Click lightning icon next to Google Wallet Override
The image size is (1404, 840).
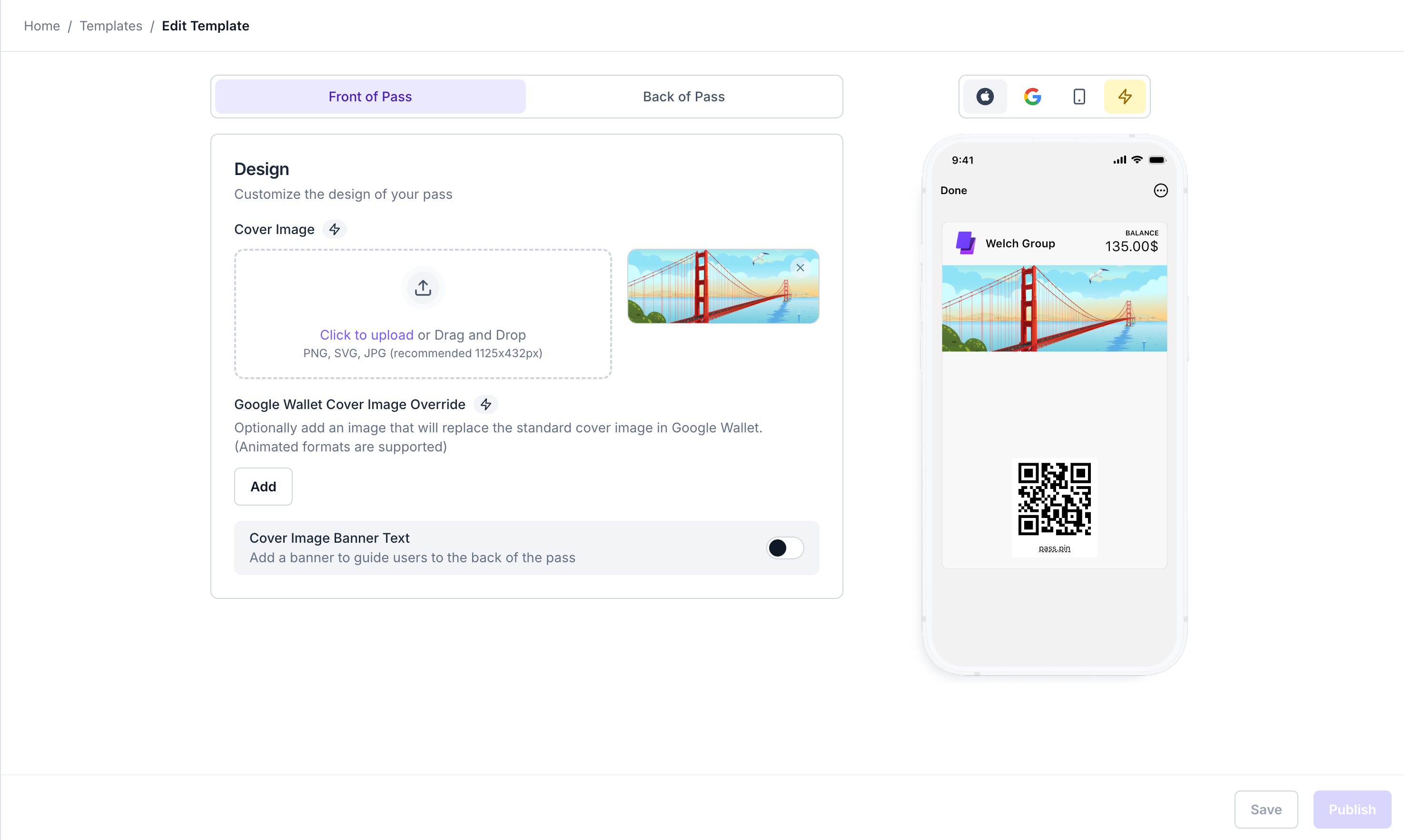point(485,404)
